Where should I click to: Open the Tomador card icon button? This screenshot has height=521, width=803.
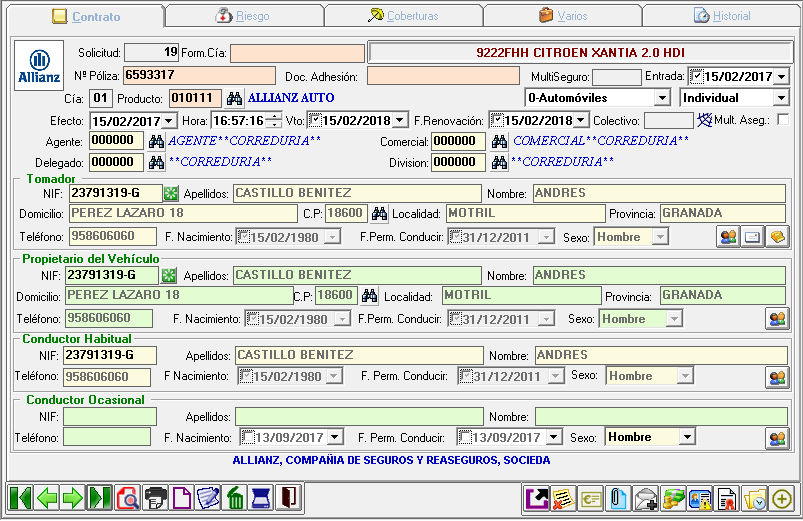tap(752, 237)
